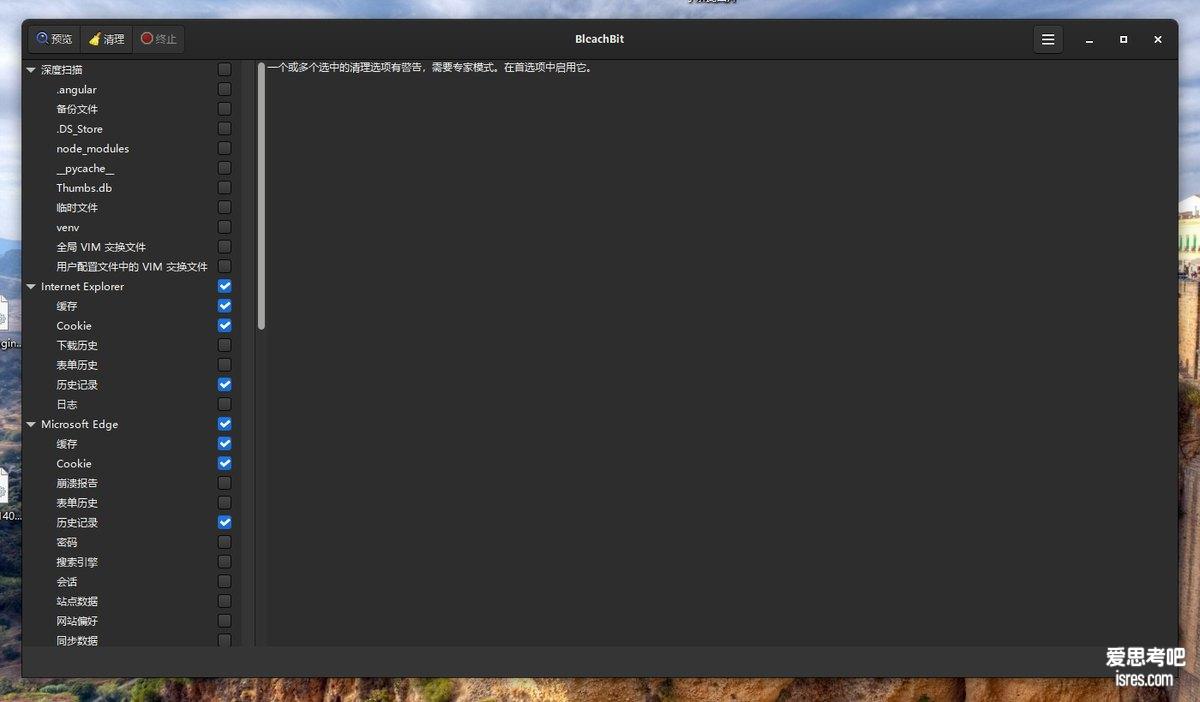This screenshot has width=1200, height=702.
Task: Enable the __pycache__ checkbox
Action: pyautogui.click(x=224, y=168)
